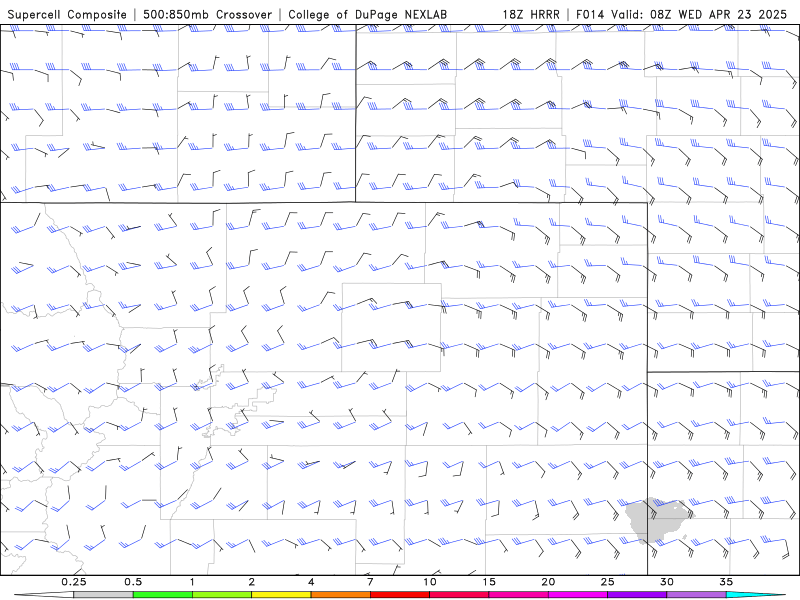Screen dimensions: 800x600
Task: Select the red color bar segment
Action: 399,595
